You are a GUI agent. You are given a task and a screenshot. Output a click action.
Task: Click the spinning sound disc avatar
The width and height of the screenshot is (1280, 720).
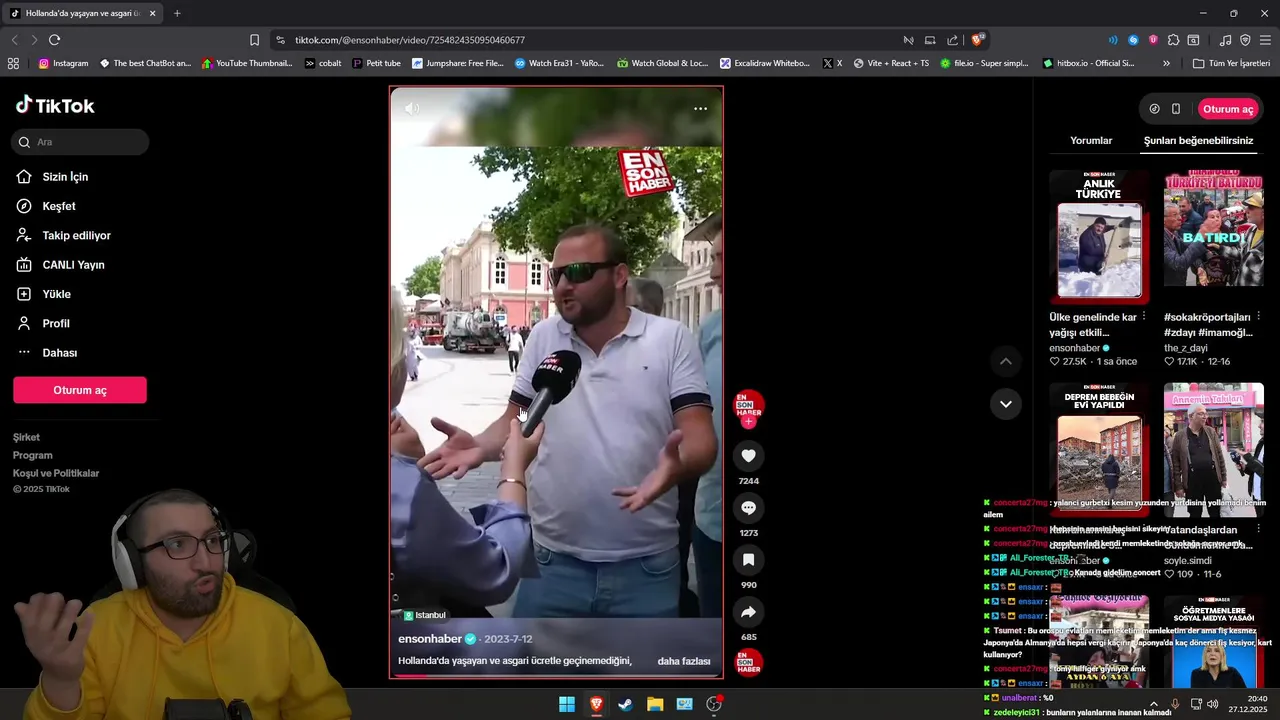(748, 662)
